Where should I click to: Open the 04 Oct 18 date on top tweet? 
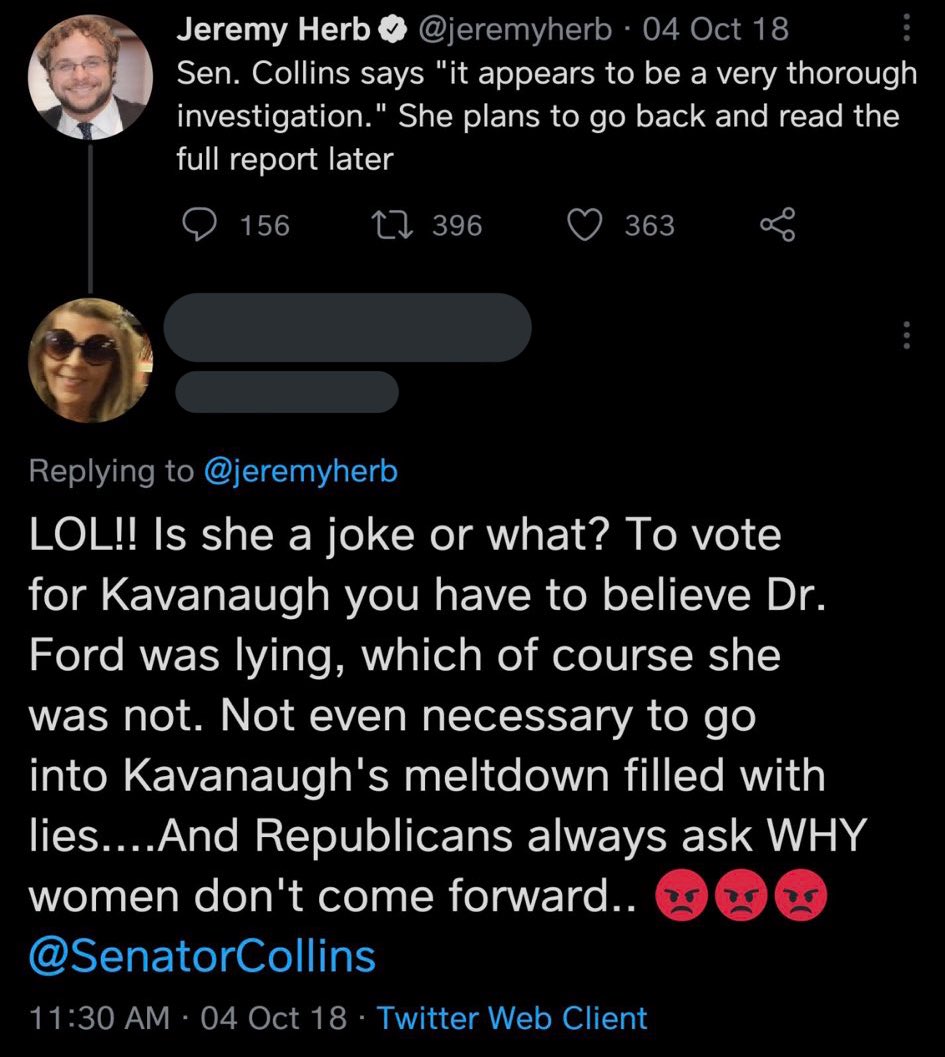point(716,30)
